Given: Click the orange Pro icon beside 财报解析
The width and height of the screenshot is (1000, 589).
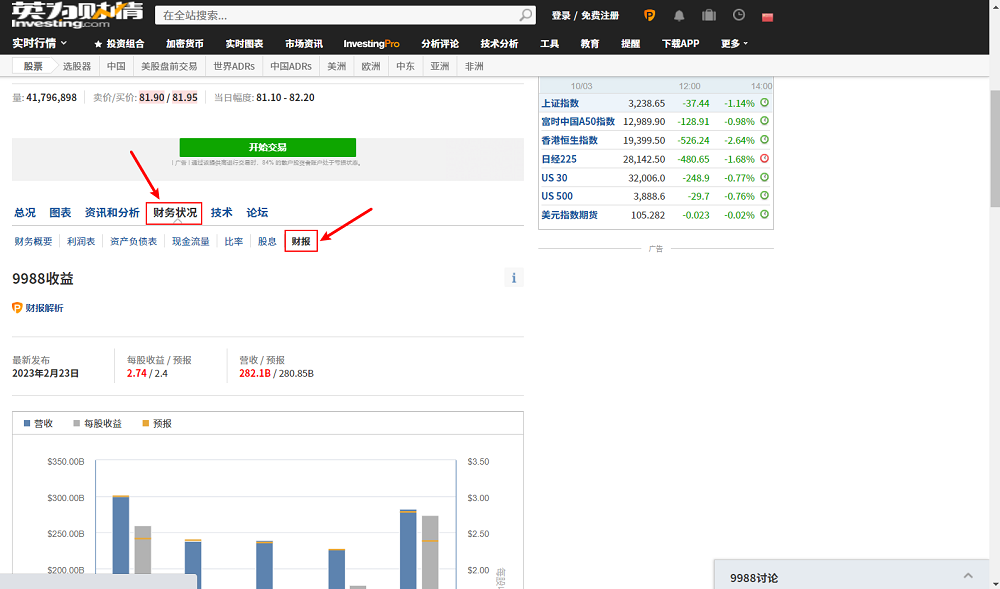Looking at the screenshot, I should tap(17, 308).
